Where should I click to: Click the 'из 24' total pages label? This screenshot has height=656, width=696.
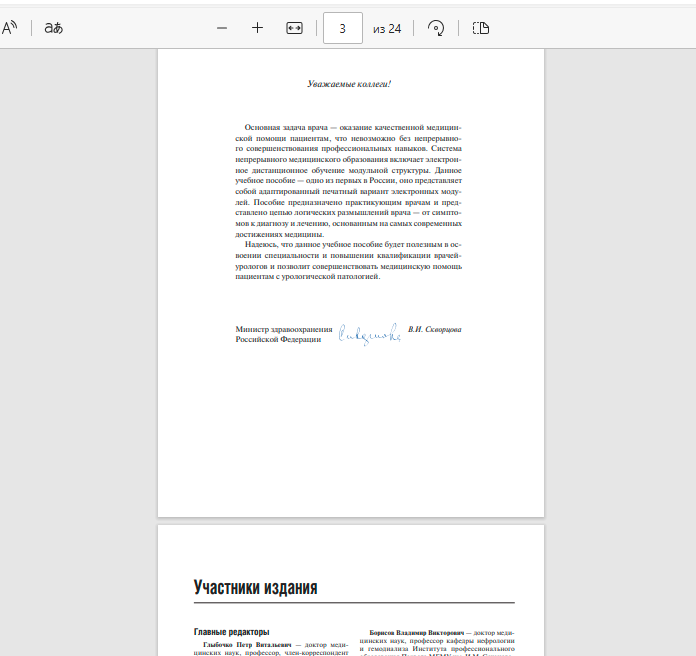coord(387,29)
